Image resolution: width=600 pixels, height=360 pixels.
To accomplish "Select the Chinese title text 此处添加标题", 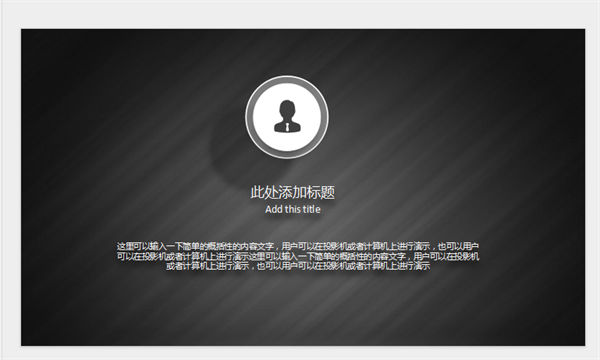I will click(293, 192).
